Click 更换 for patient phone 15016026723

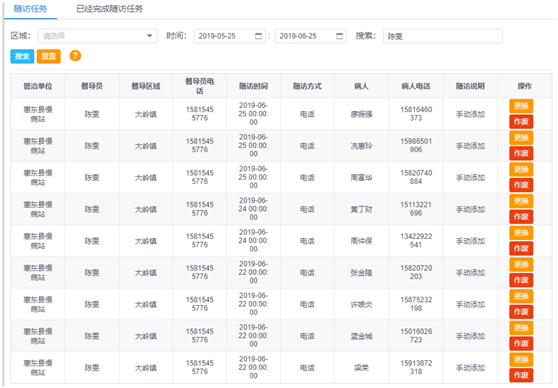coord(521,327)
